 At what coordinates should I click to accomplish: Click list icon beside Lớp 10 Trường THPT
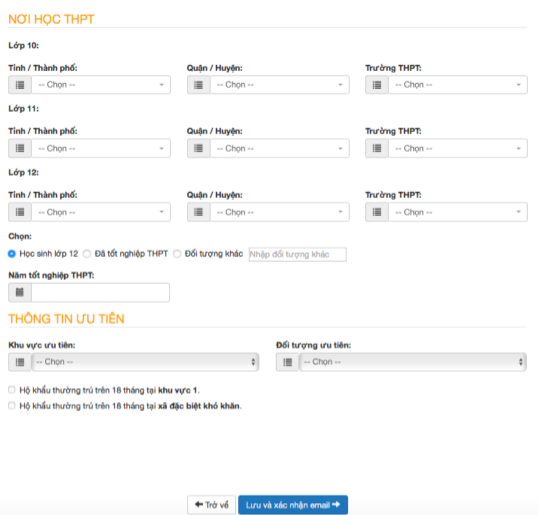[377, 85]
